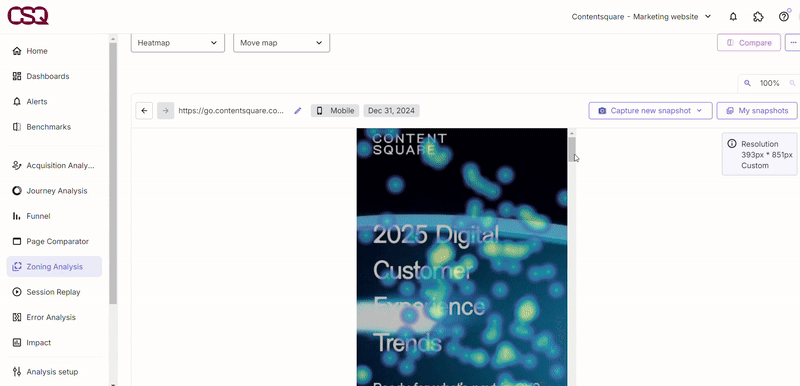This screenshot has height=386, width=800.
Task: Click the heatmap page preview
Action: pyautogui.click(x=462, y=257)
